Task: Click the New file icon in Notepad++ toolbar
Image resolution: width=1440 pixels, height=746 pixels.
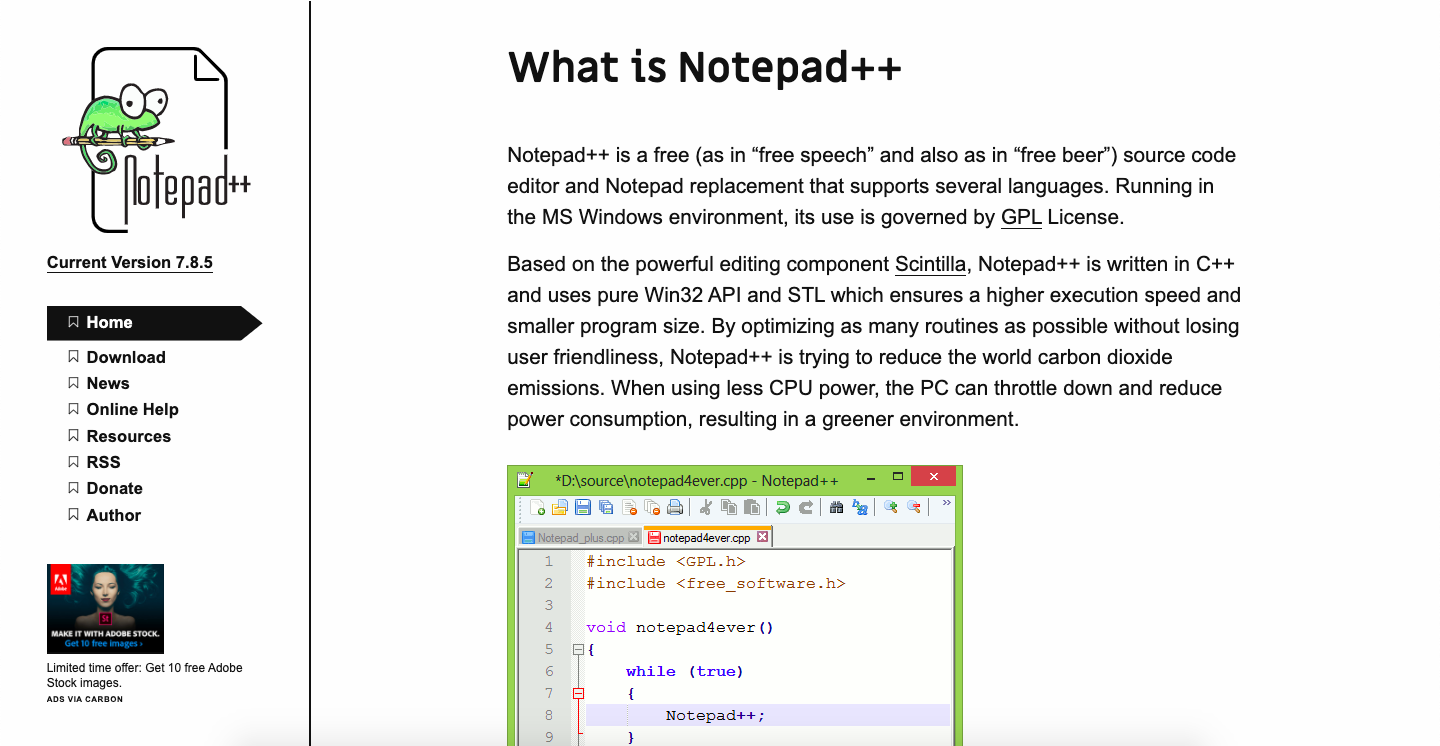Action: pyautogui.click(x=537, y=507)
